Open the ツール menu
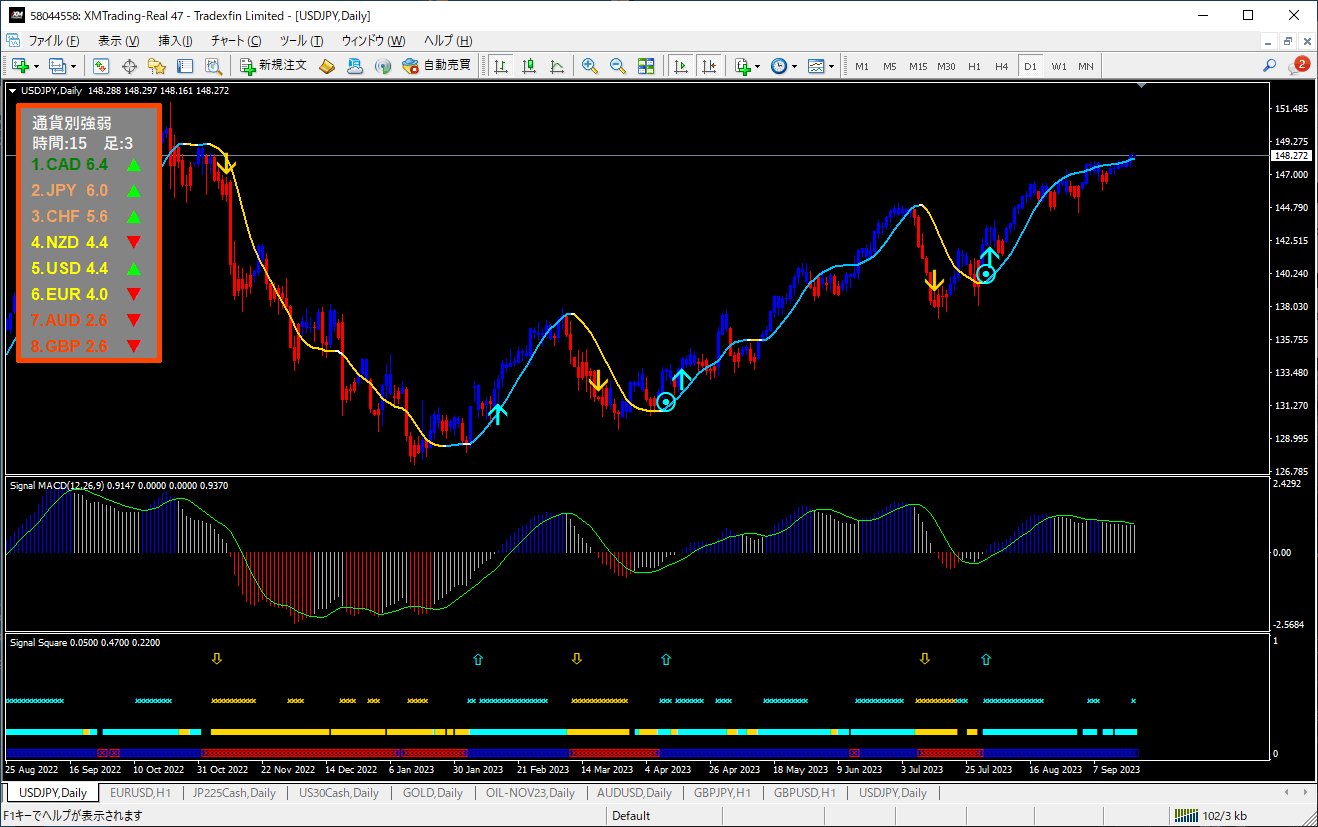This screenshot has height=827, width=1318. (301, 41)
